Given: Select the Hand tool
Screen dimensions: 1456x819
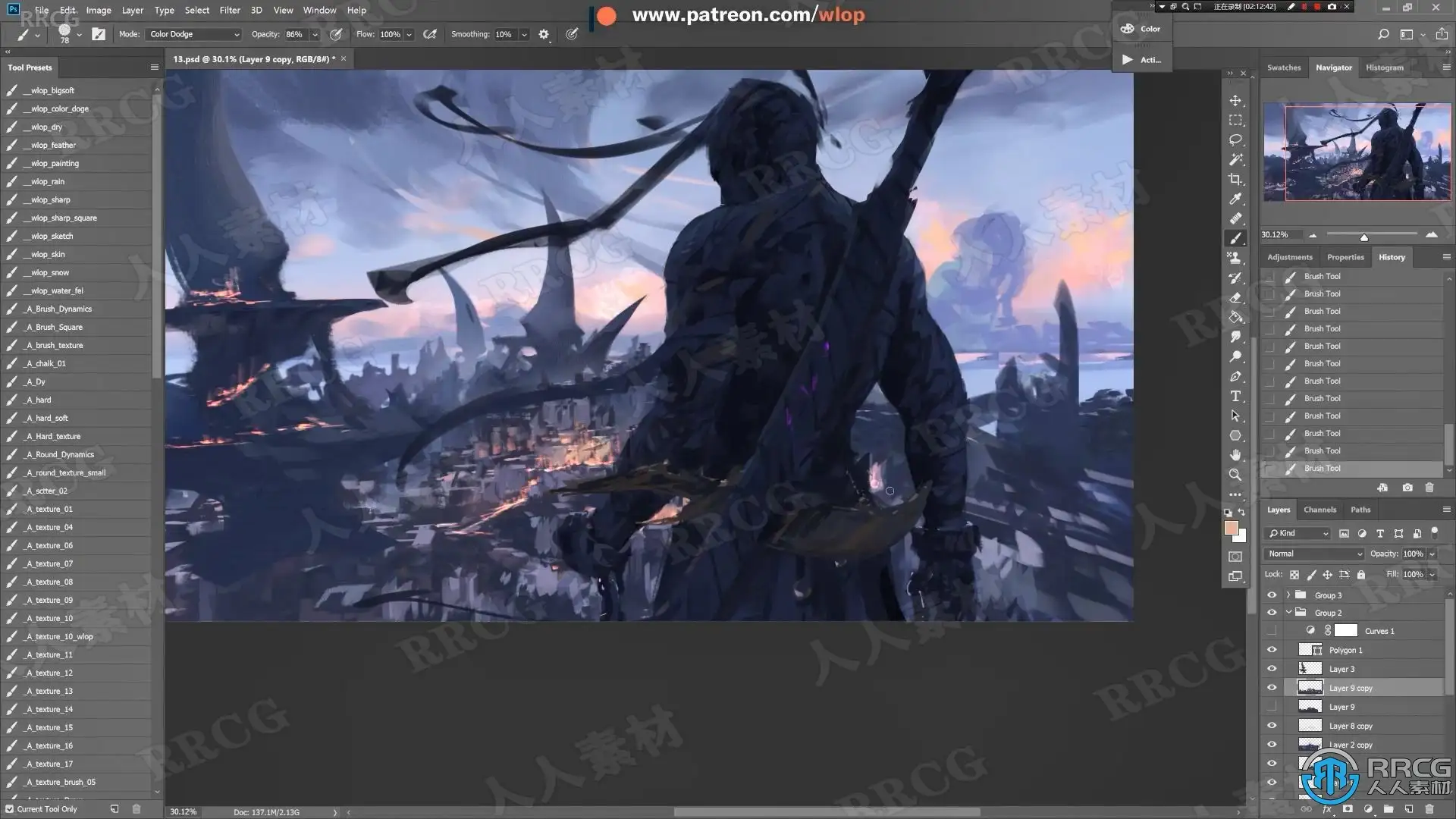Looking at the screenshot, I should point(1235,455).
